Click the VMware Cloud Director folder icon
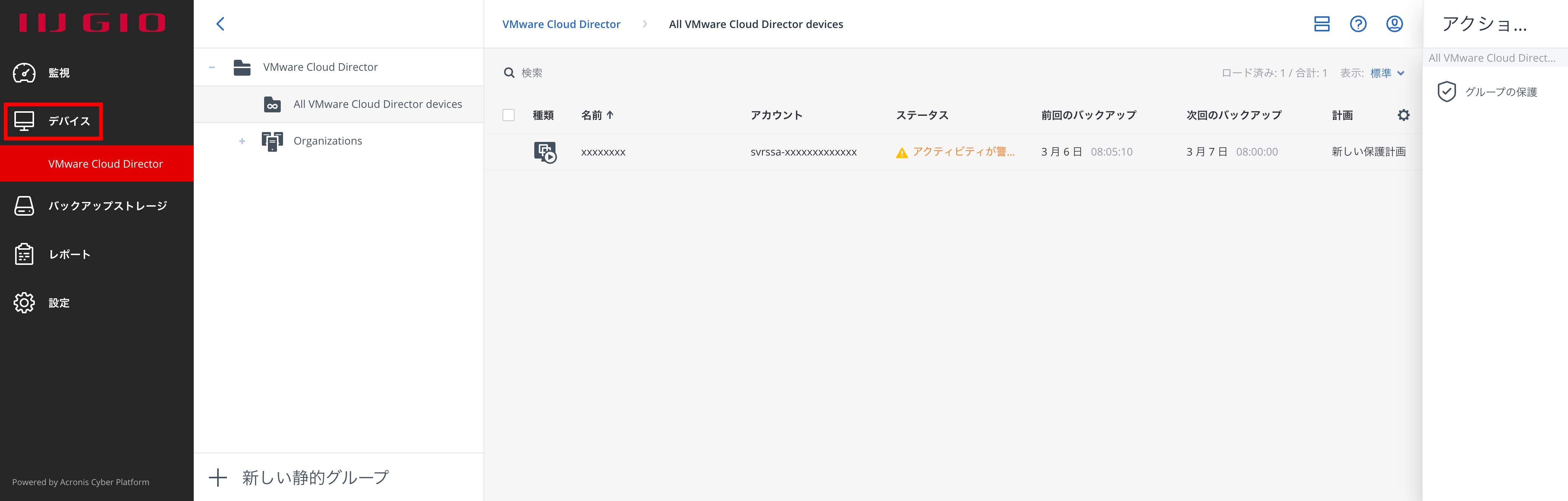 tap(242, 67)
